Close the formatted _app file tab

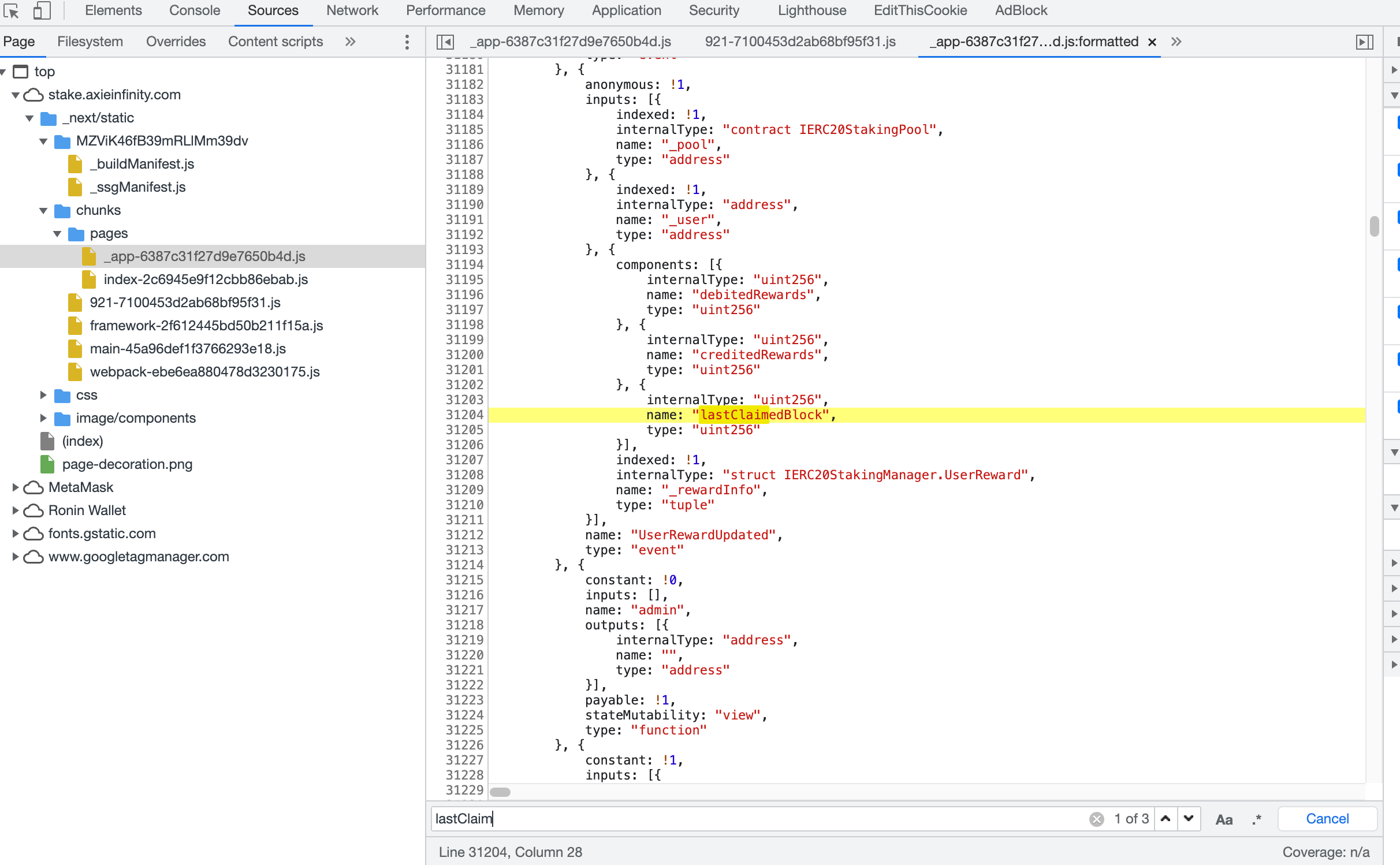click(1152, 42)
